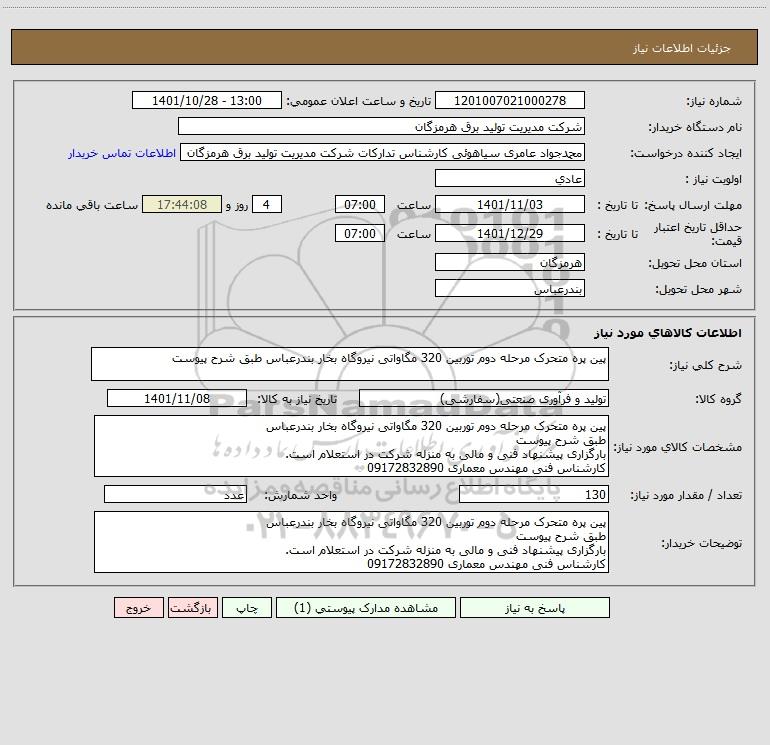
Task: Click the تعداد / مقدار مورد نیاز label
Action: [686, 495]
